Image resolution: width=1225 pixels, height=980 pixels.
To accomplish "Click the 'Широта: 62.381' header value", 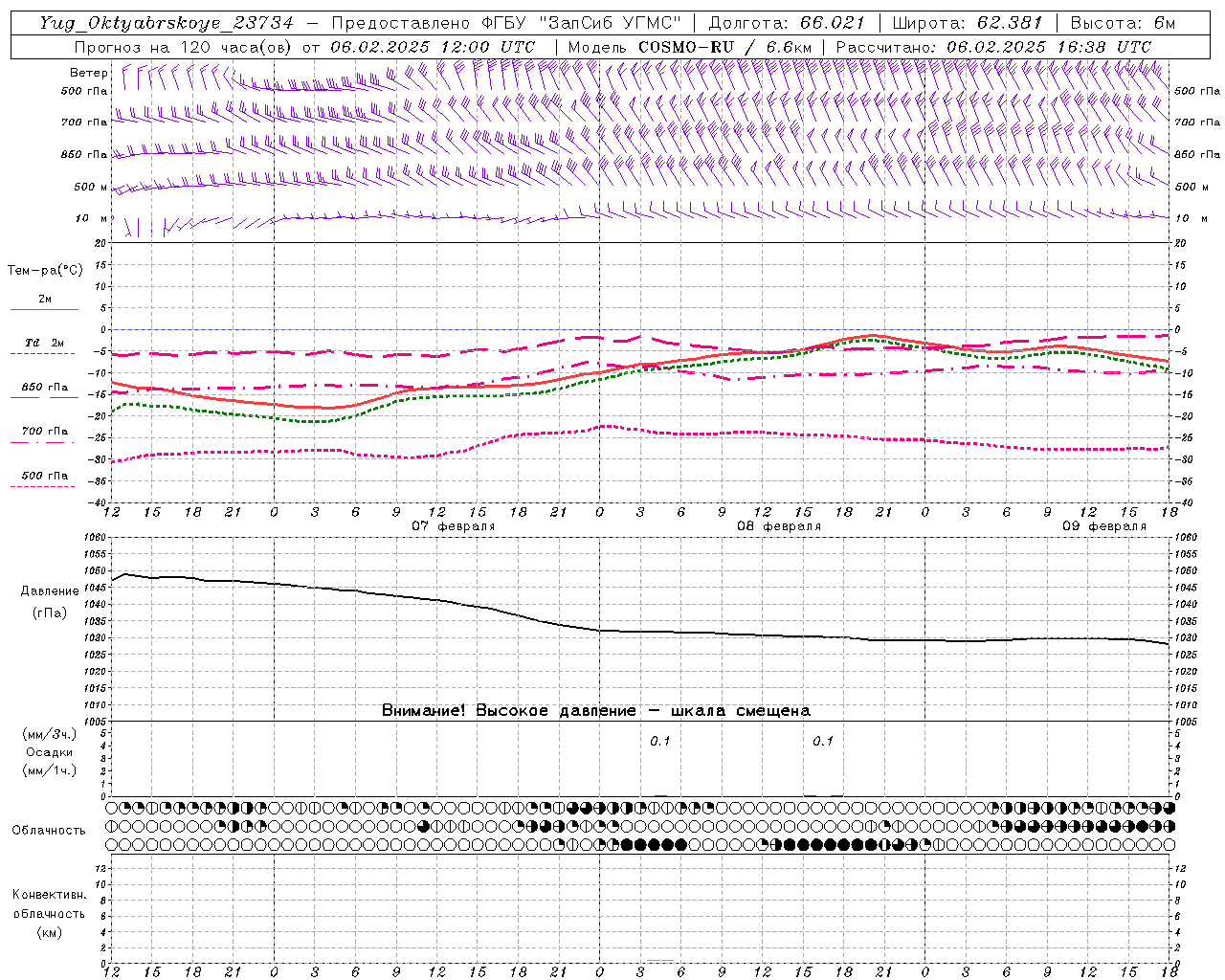I will pos(968,23).
